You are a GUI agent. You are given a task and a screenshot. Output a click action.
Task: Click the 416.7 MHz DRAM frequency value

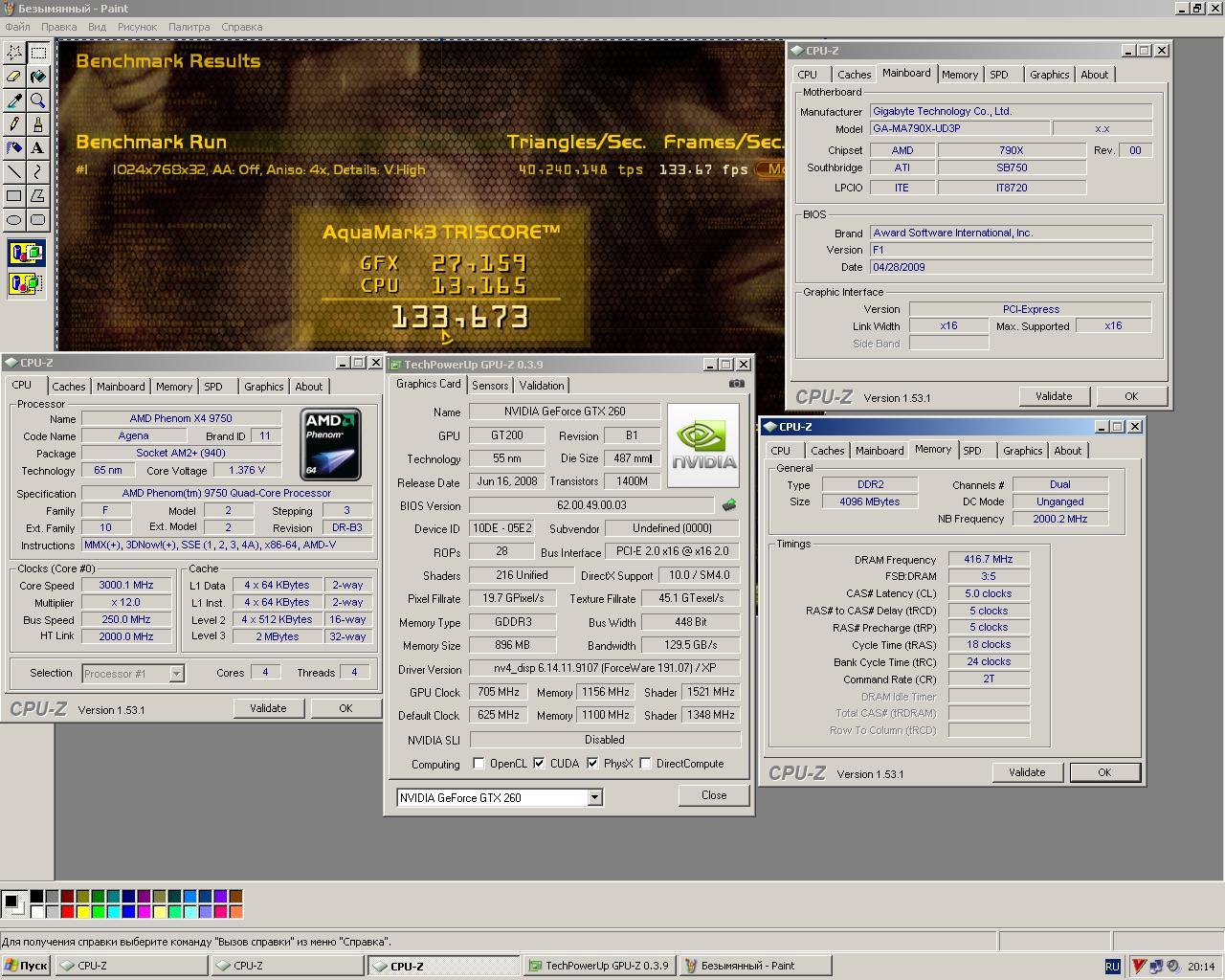click(989, 559)
